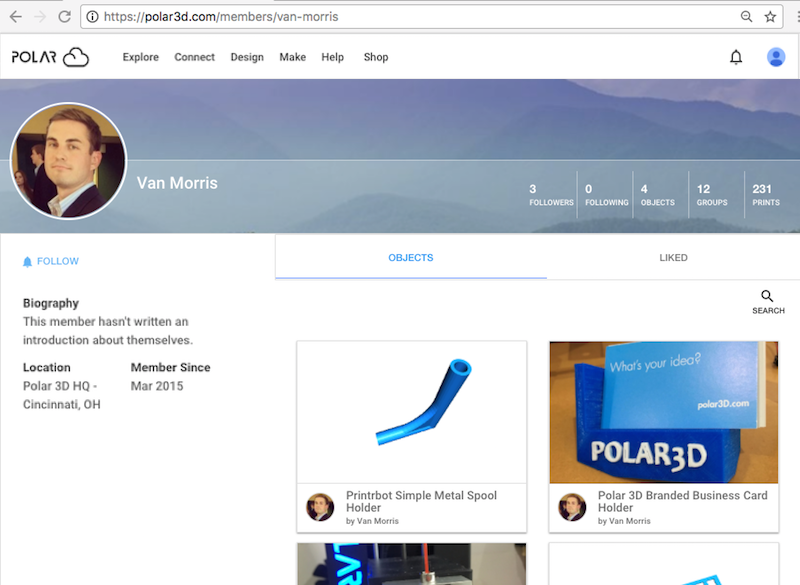This screenshot has width=800, height=585.
Task: Click the Polar3D business card holder photo
Action: pos(664,412)
